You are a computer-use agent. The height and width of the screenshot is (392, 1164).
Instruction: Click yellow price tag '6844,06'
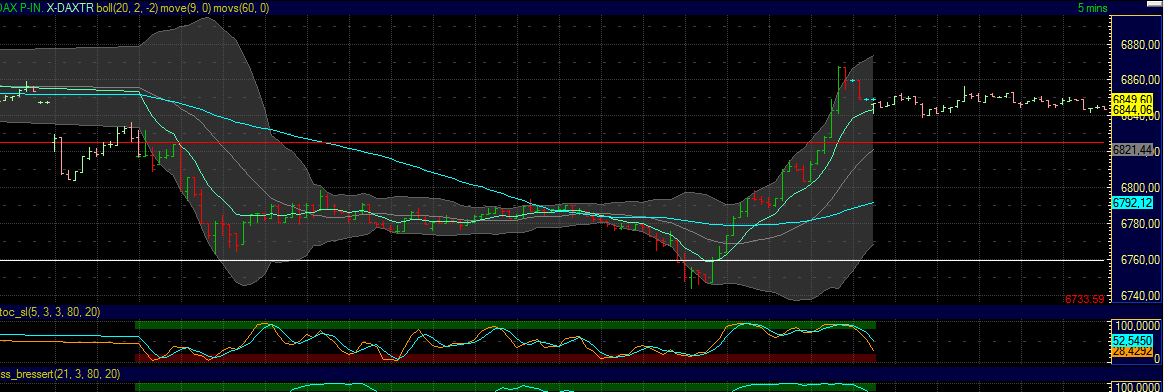click(x=1131, y=110)
